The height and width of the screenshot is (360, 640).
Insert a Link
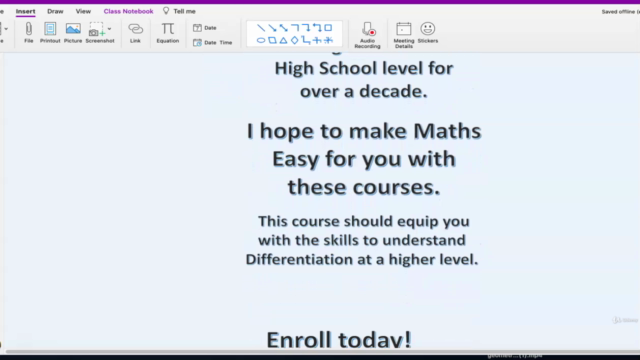(135, 32)
